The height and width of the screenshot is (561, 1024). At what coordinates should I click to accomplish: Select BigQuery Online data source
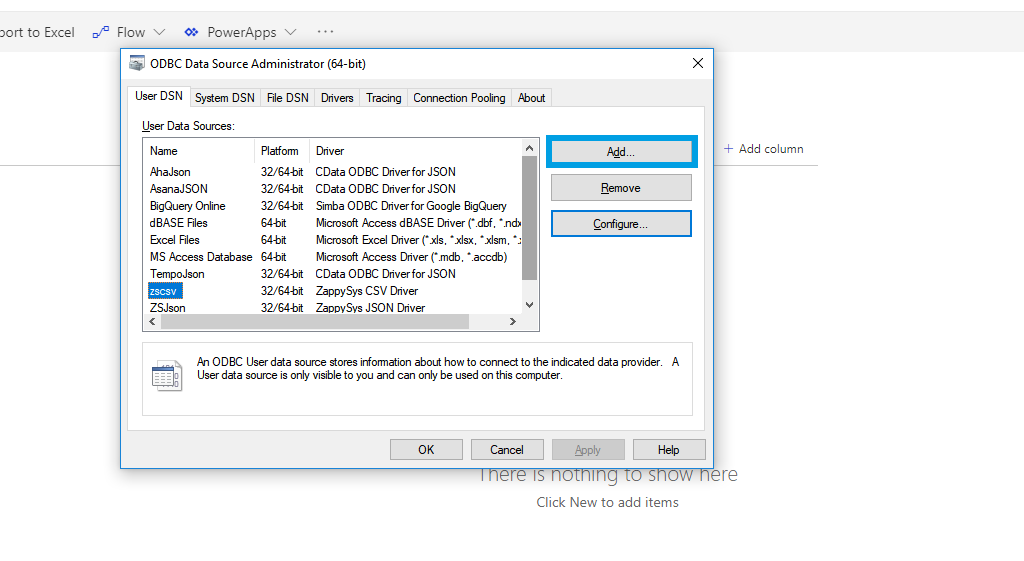[x=188, y=206]
